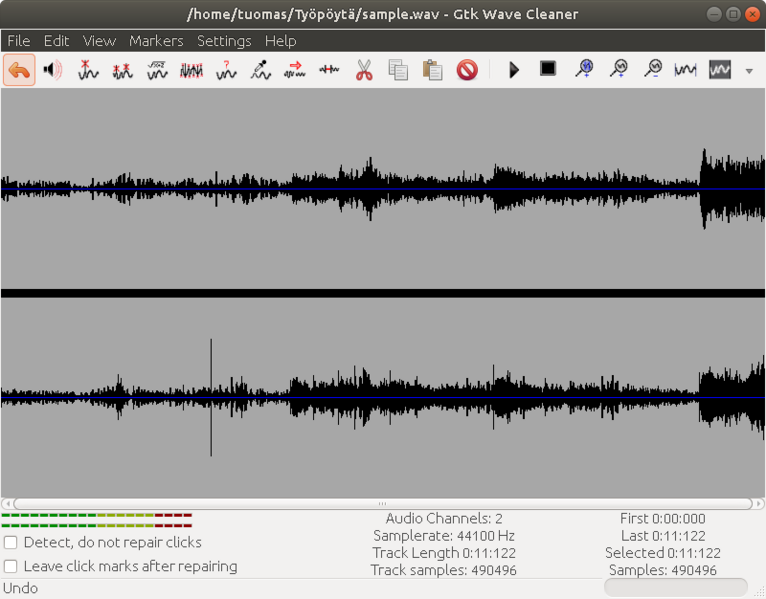The width and height of the screenshot is (766, 599).
Task: Click the copy documents icon
Action: [398, 70]
